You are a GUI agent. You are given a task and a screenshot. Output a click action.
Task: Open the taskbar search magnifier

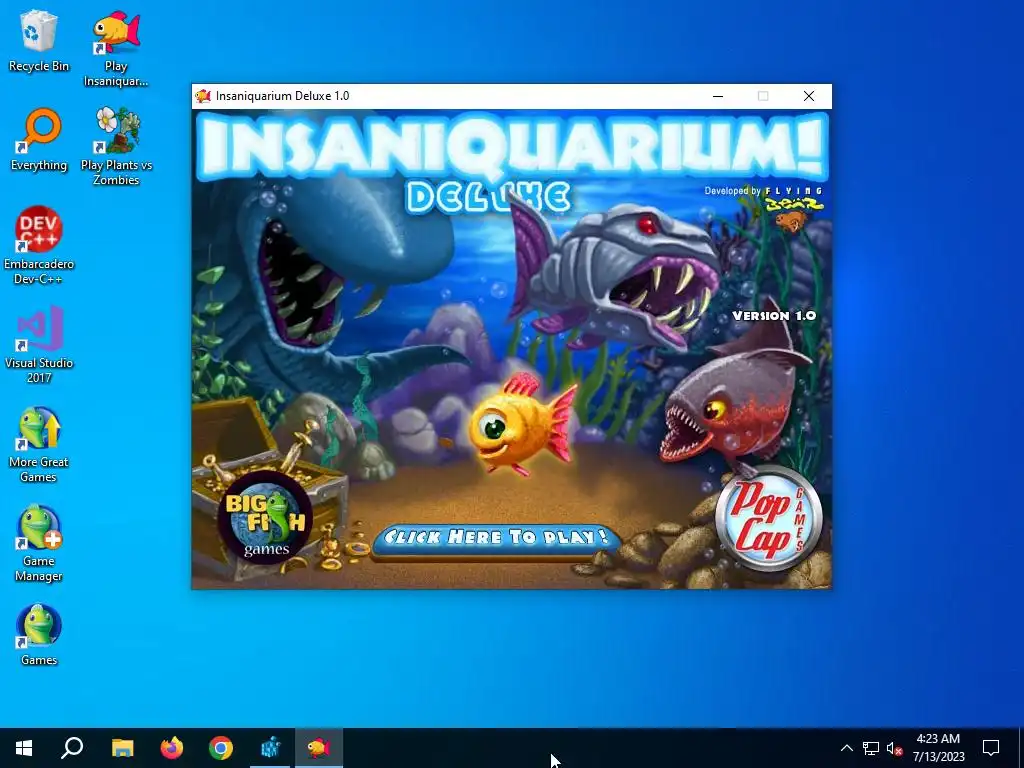[72, 748]
